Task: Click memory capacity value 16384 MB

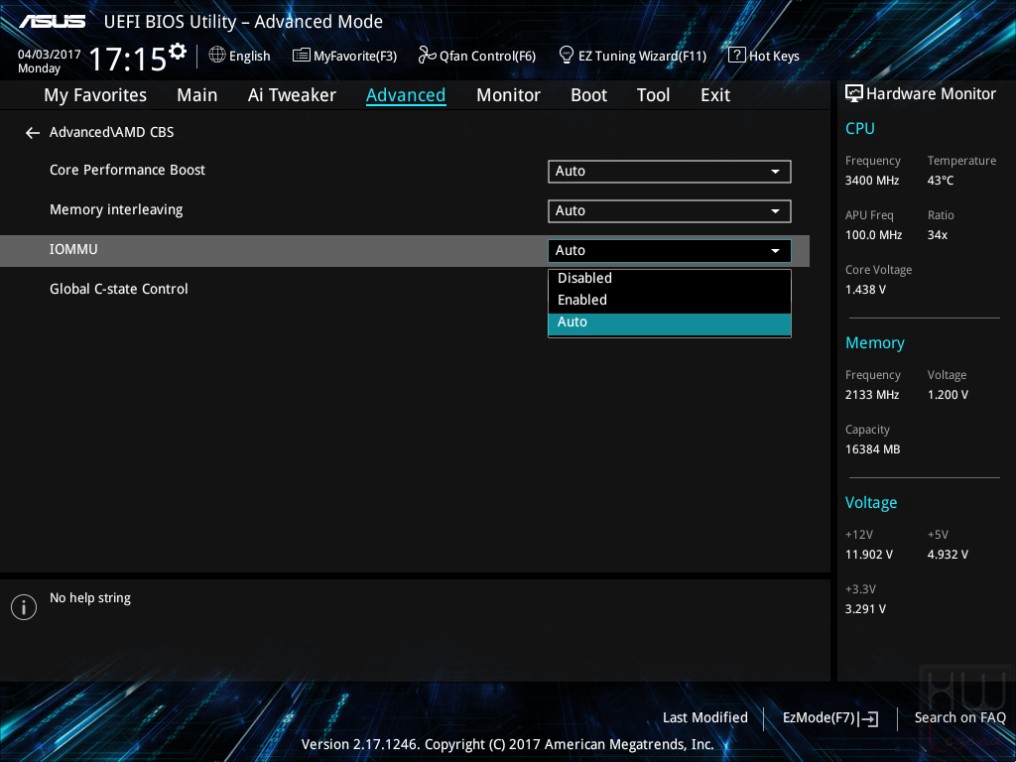Action: pos(872,450)
